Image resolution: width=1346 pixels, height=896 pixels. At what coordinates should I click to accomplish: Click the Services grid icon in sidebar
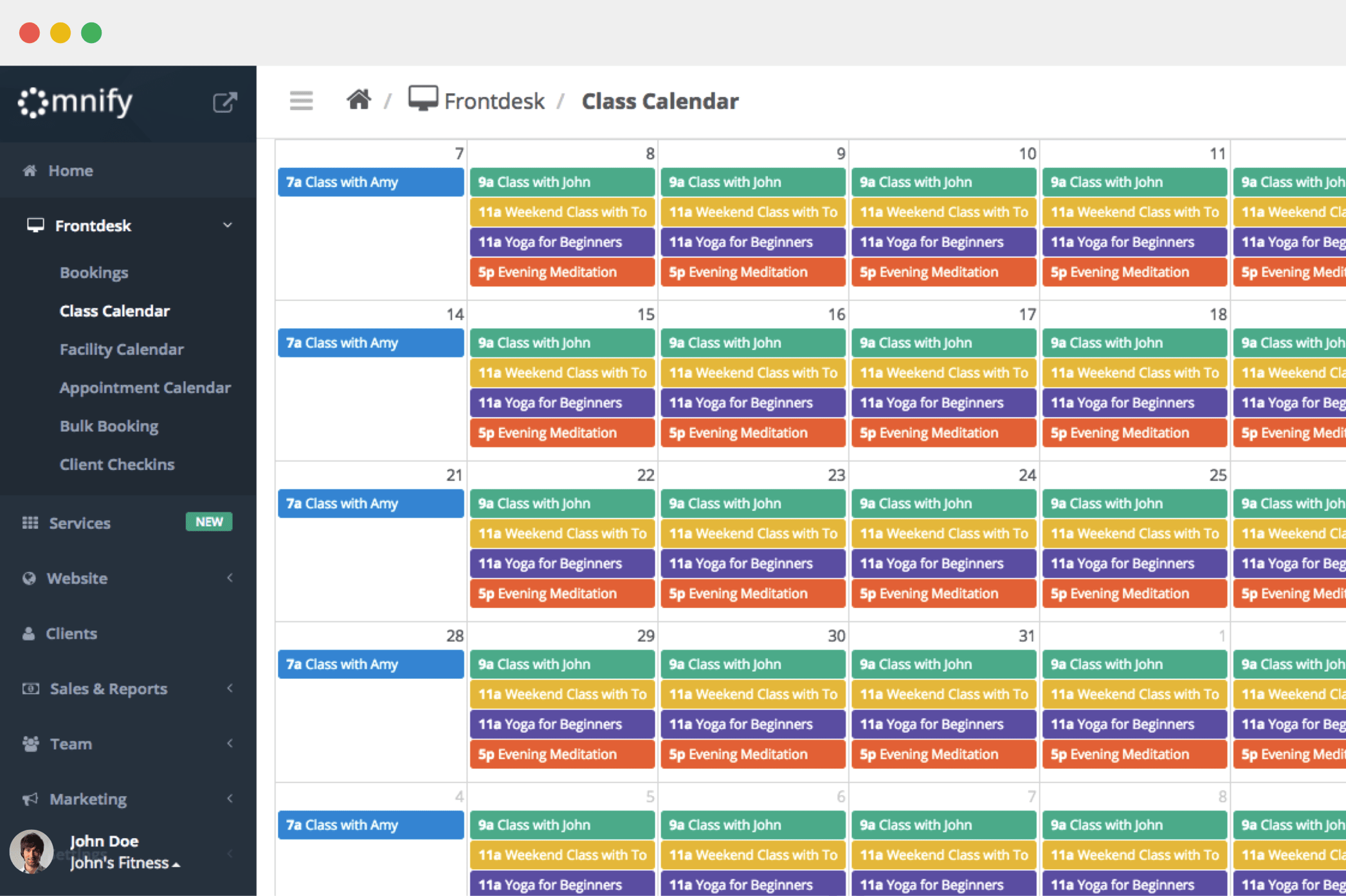30,523
